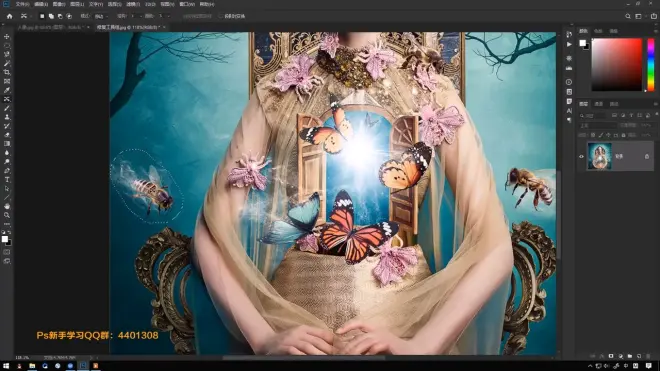The image size is (660, 371).
Task: Choose Subtract from selection mode
Action: (60, 16)
